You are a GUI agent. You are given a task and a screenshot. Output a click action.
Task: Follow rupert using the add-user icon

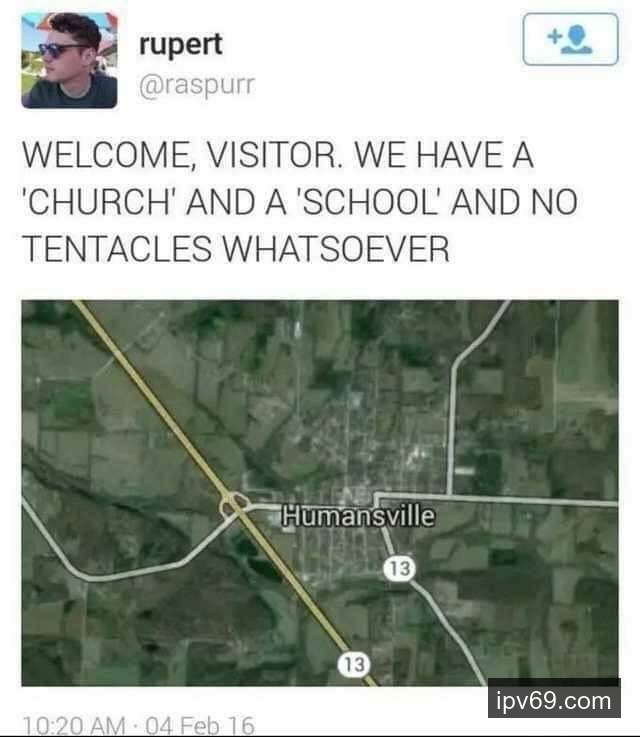click(x=570, y=39)
